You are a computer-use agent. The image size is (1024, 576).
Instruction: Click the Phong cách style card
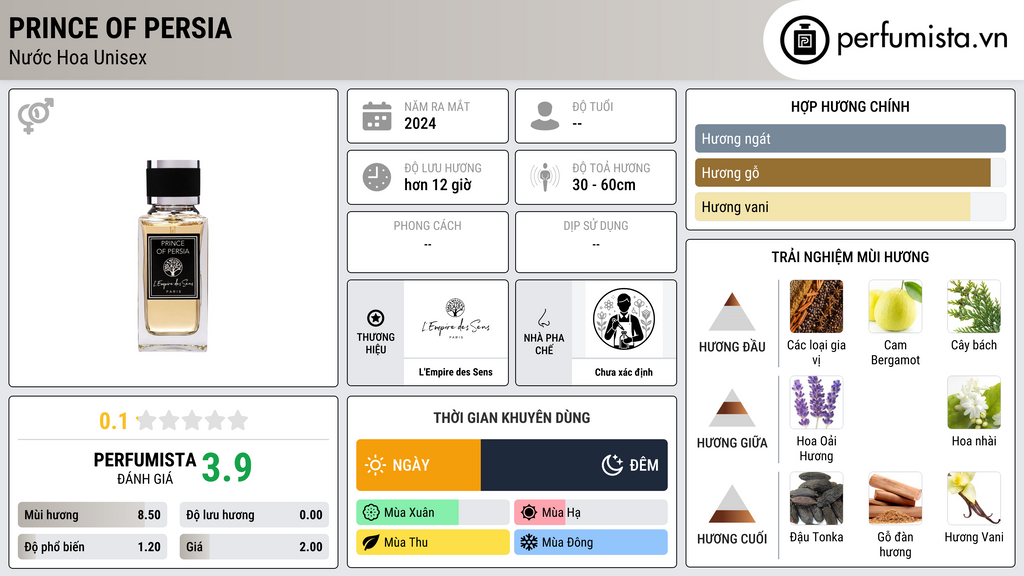(x=428, y=242)
